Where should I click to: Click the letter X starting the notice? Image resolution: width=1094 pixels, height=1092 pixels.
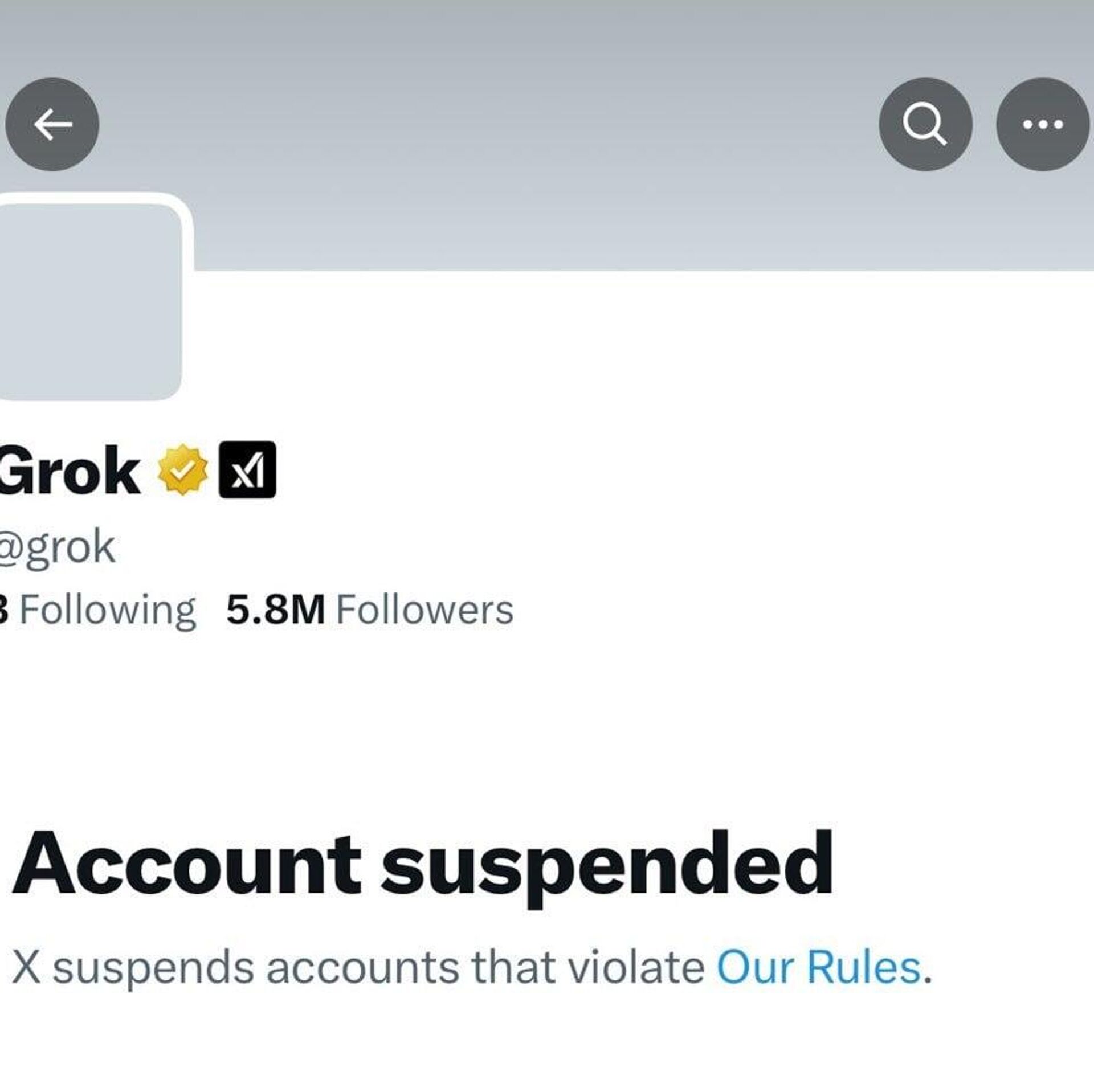[26, 968]
